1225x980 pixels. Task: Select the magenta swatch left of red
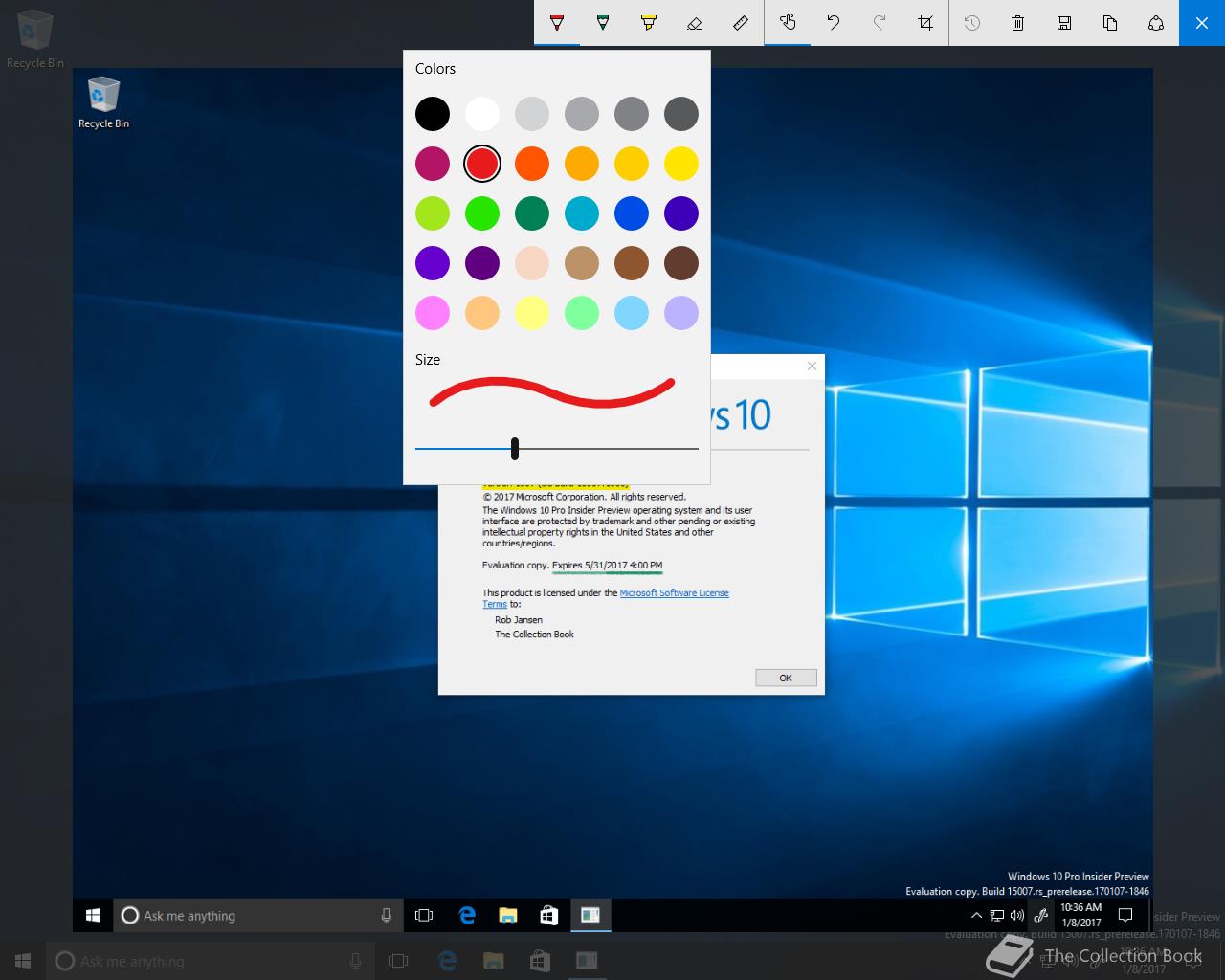click(x=433, y=164)
